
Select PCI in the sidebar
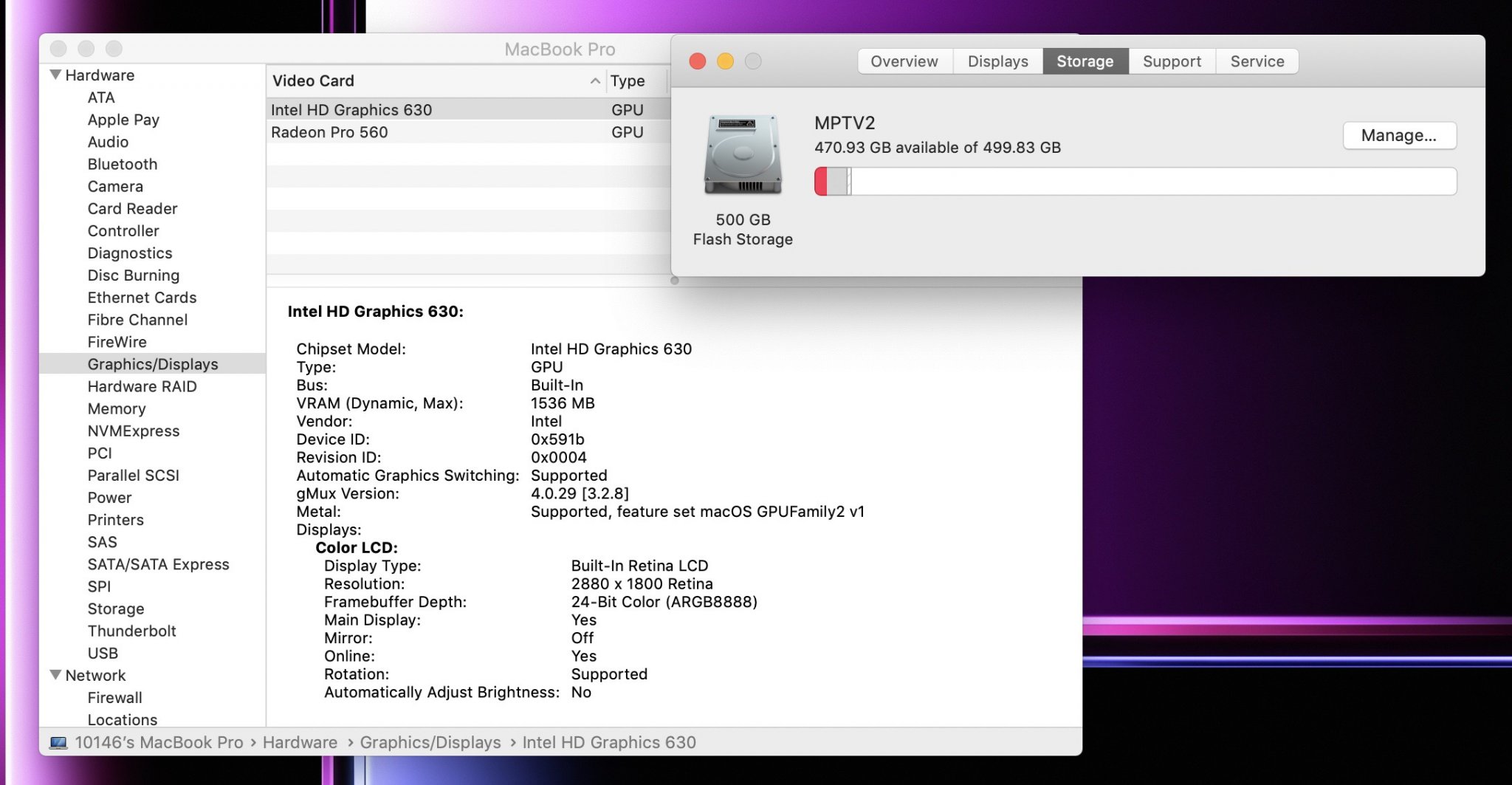coord(100,453)
